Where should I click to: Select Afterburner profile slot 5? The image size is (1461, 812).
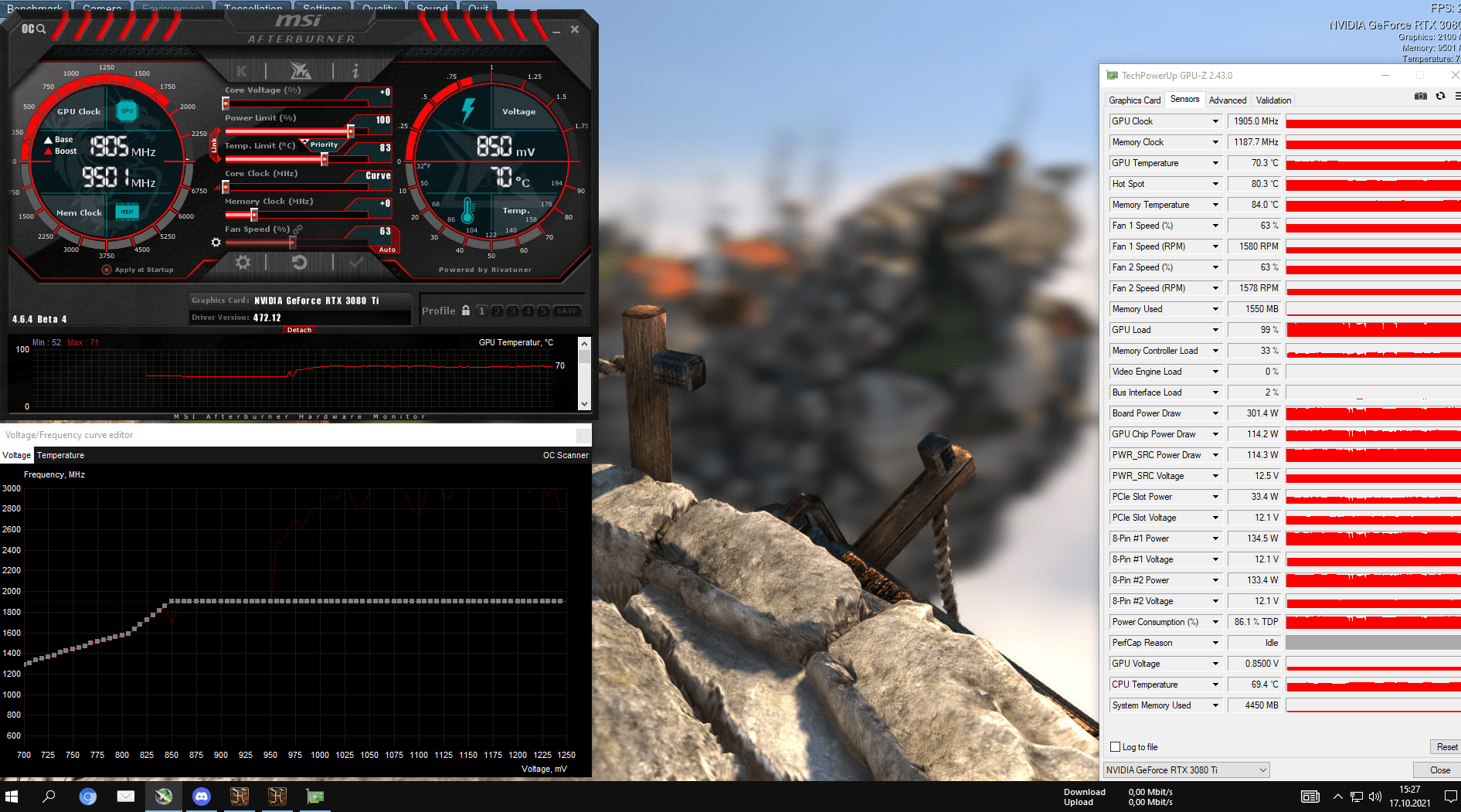coord(543,311)
